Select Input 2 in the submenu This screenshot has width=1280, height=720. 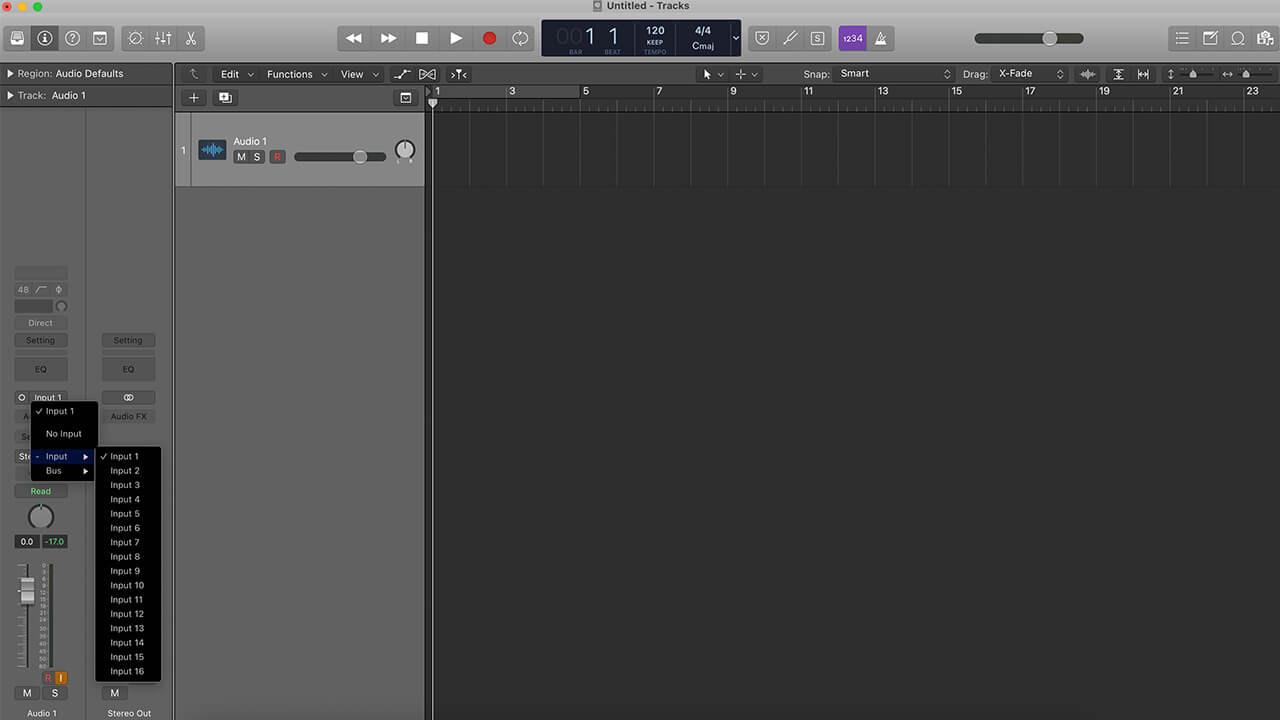pyautogui.click(x=128, y=471)
